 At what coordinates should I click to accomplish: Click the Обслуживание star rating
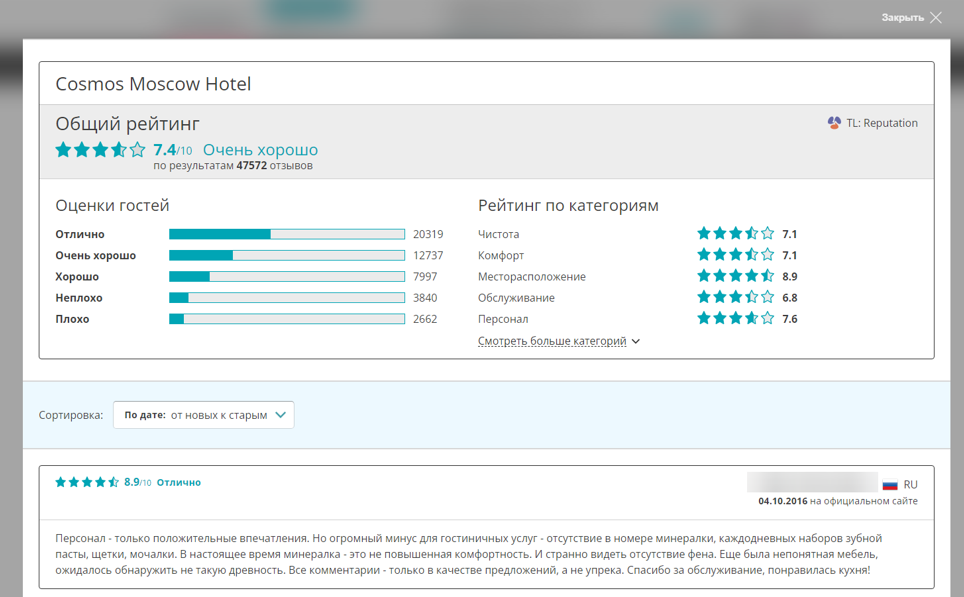(735, 297)
